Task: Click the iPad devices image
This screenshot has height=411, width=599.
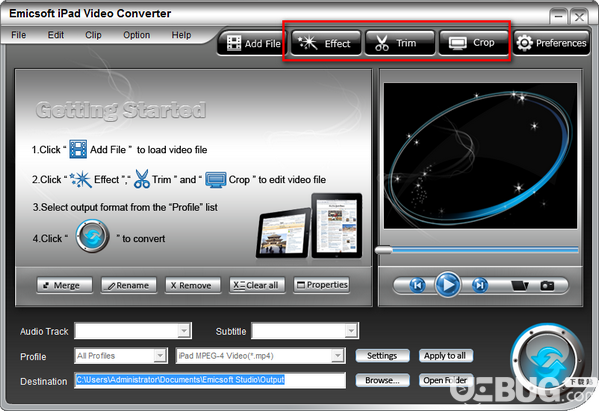Action: pyautogui.click(x=309, y=226)
